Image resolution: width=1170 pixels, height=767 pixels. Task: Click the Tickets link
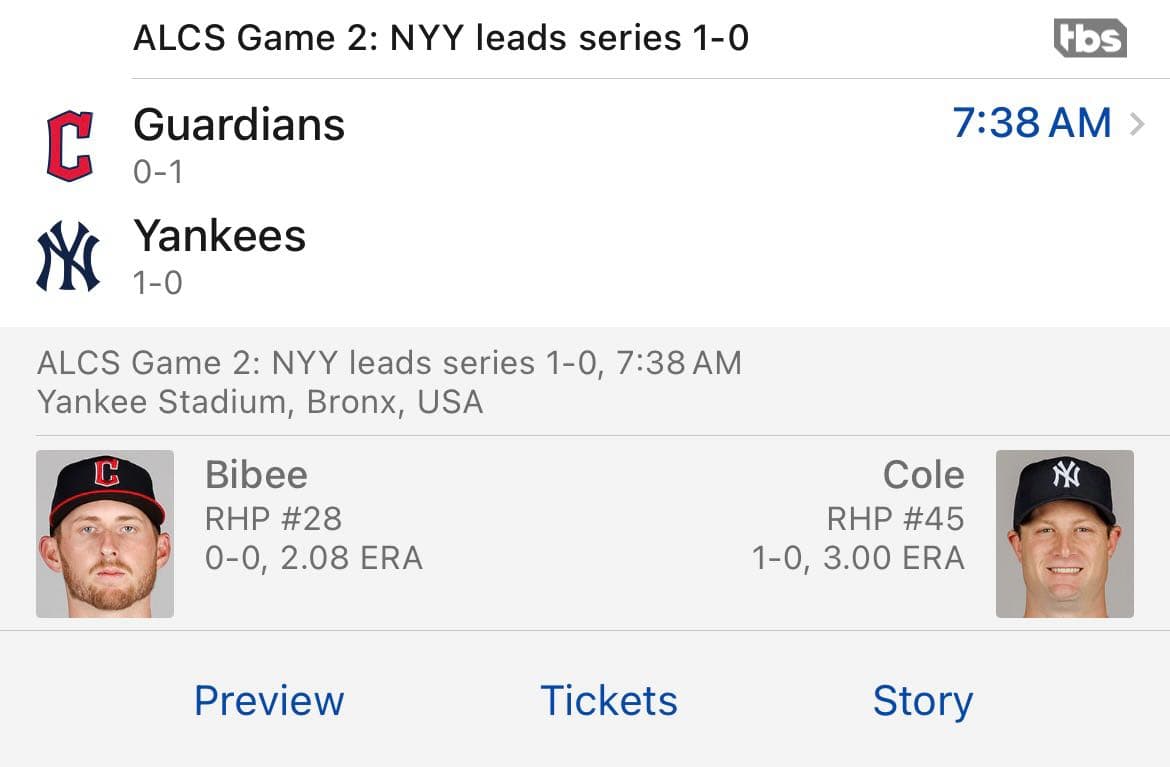(607, 701)
